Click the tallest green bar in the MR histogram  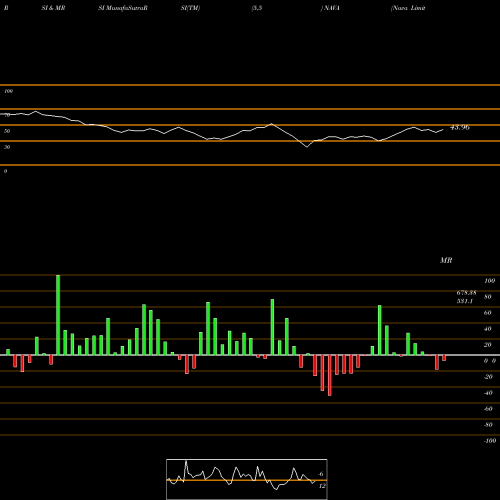tap(58, 315)
